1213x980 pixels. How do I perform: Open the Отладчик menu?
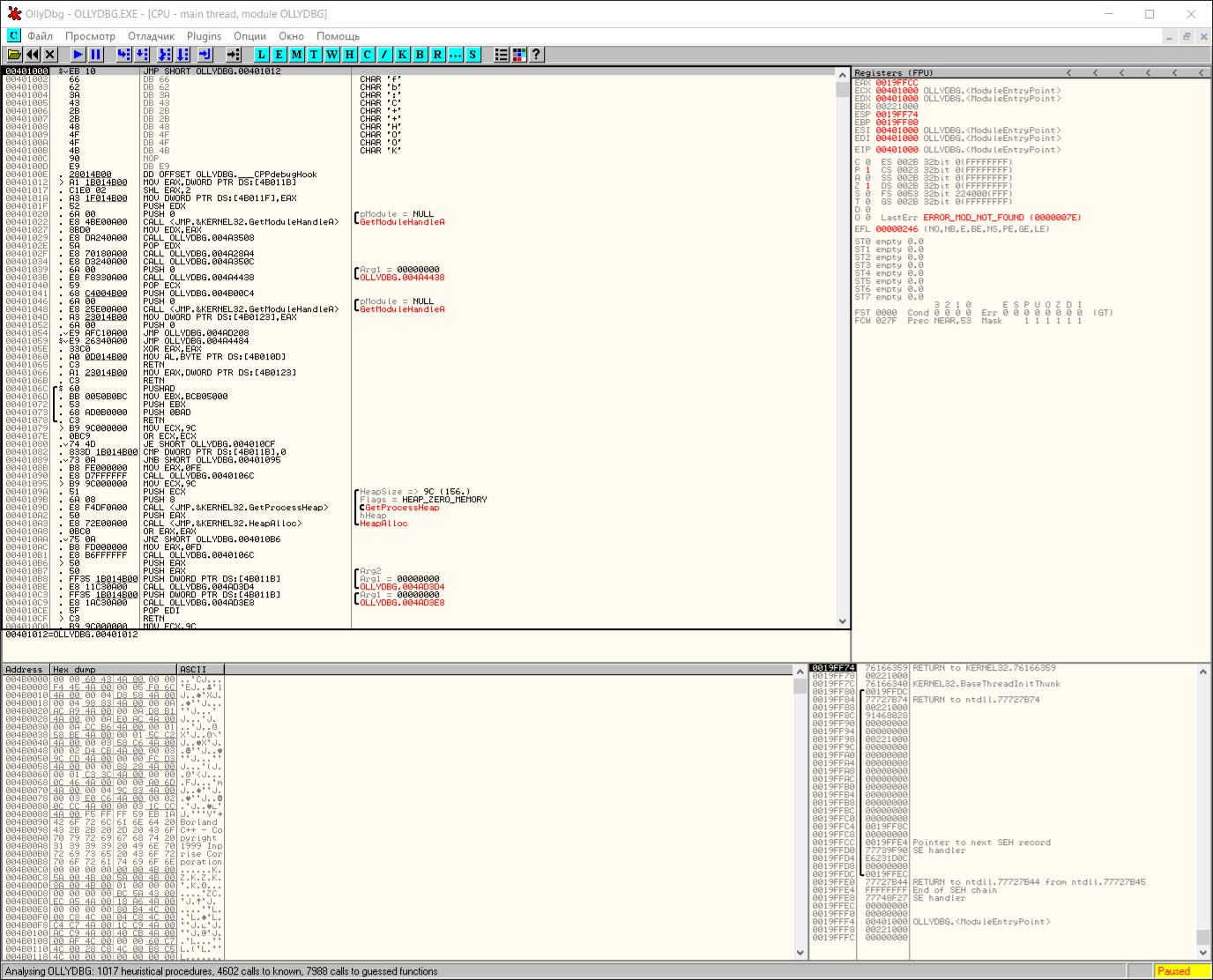click(x=151, y=36)
